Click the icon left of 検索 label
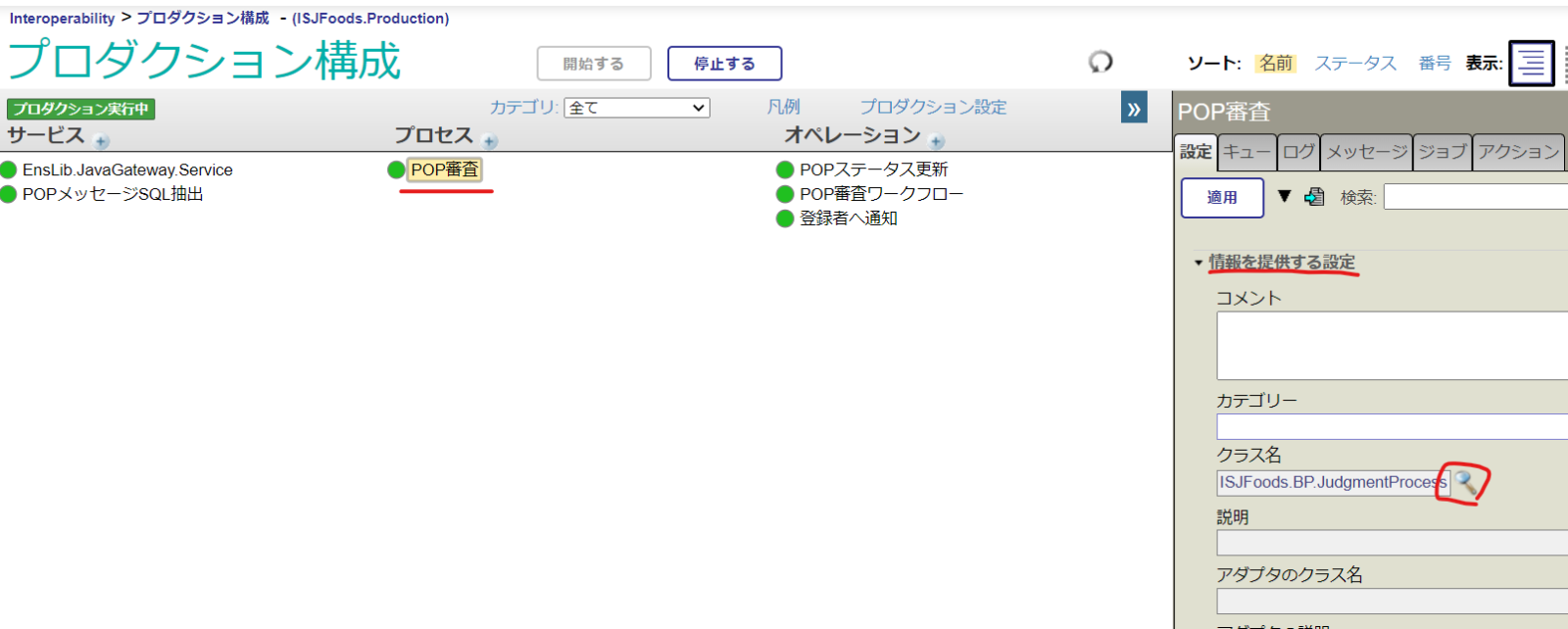 (x=1314, y=197)
